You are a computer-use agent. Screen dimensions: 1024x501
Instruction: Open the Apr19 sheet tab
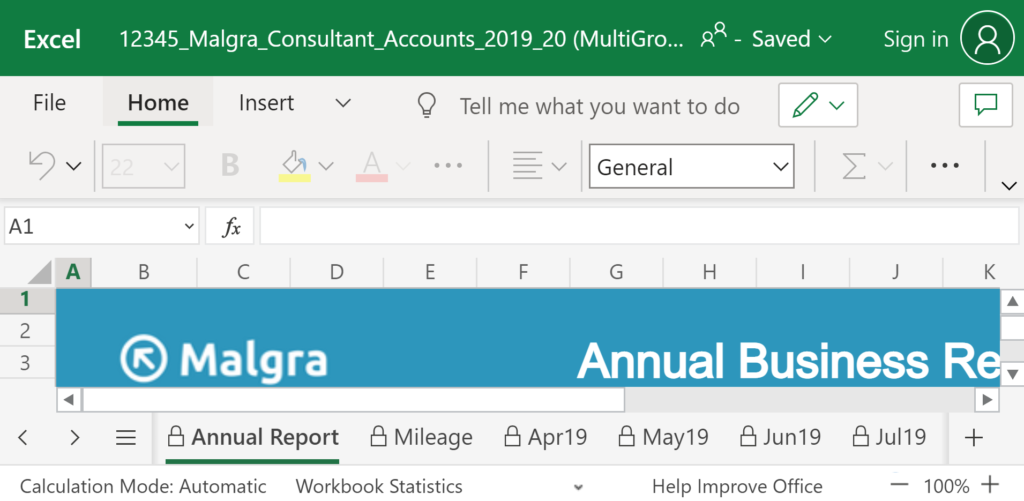(x=546, y=437)
